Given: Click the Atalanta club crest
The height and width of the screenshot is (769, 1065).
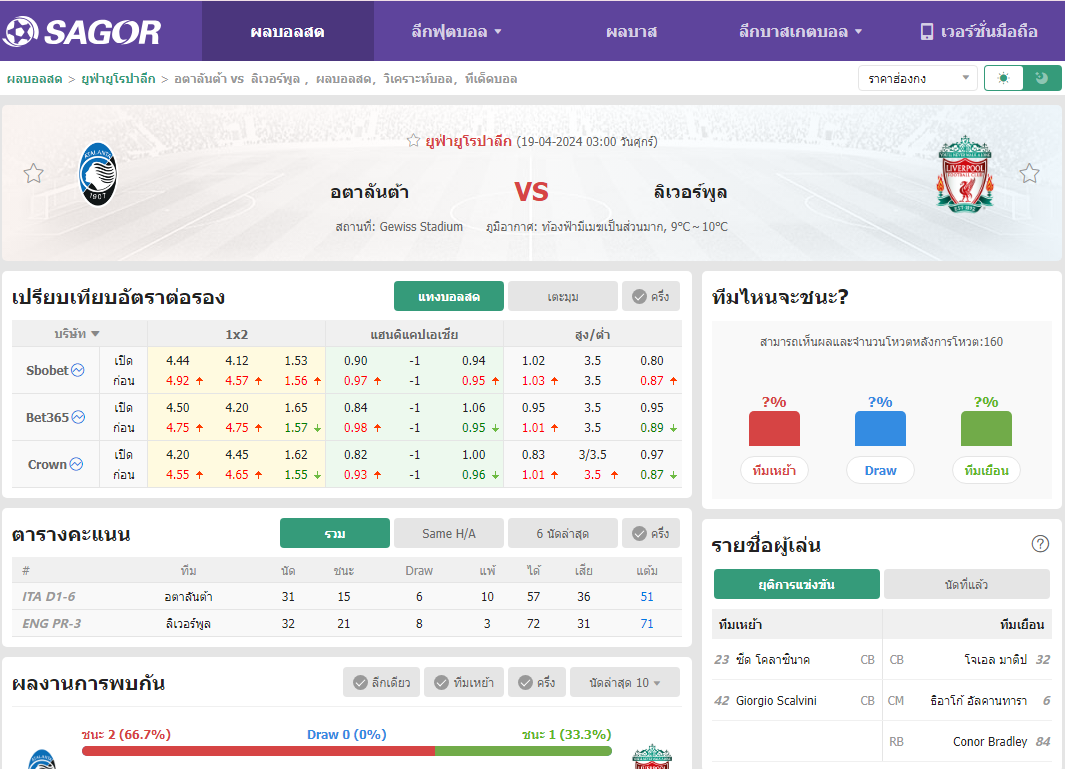Looking at the screenshot, I should (98, 175).
